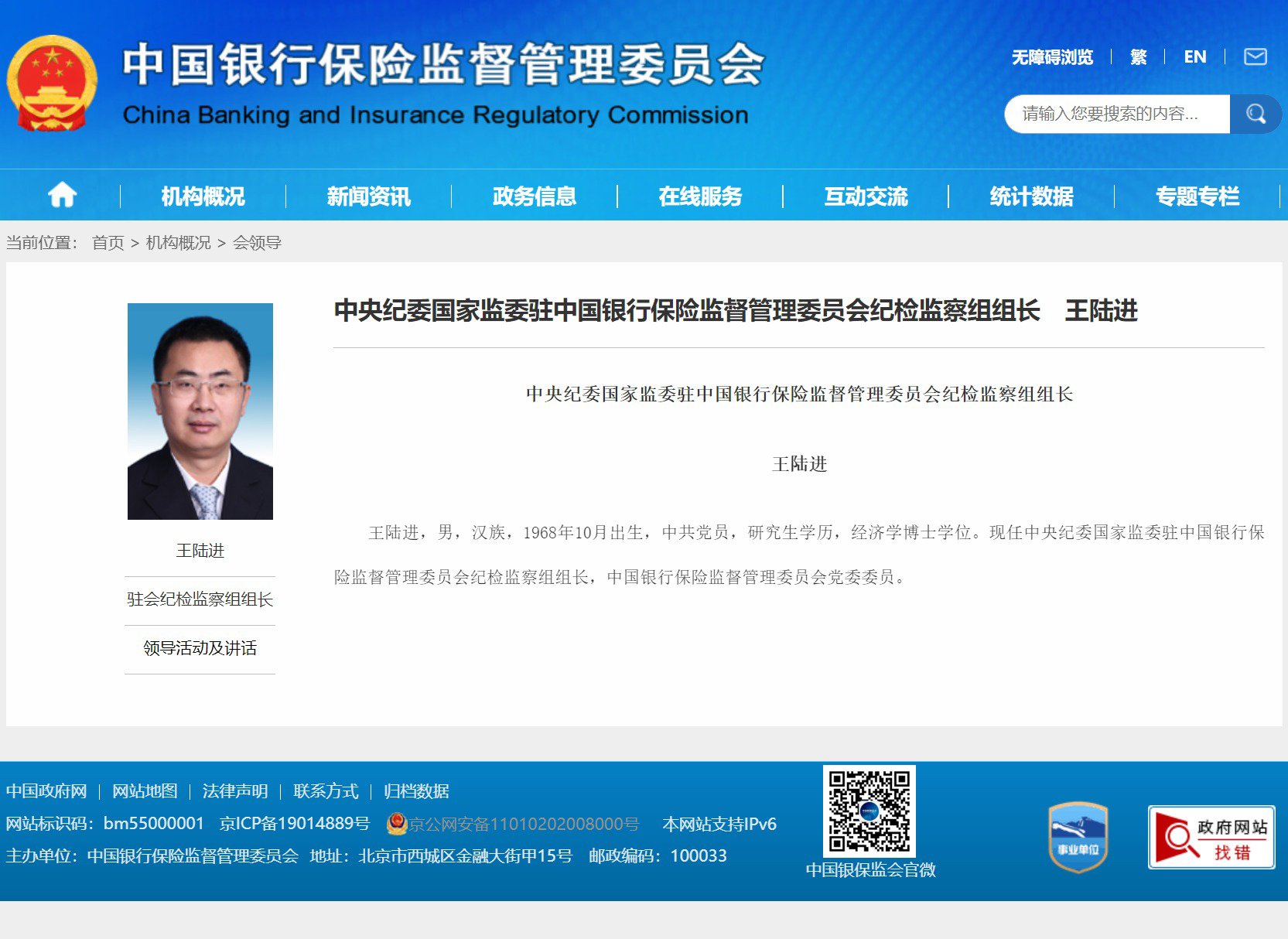The image size is (1288, 939).
Task: Select the 新闻资讯 menu item
Action: 367,196
